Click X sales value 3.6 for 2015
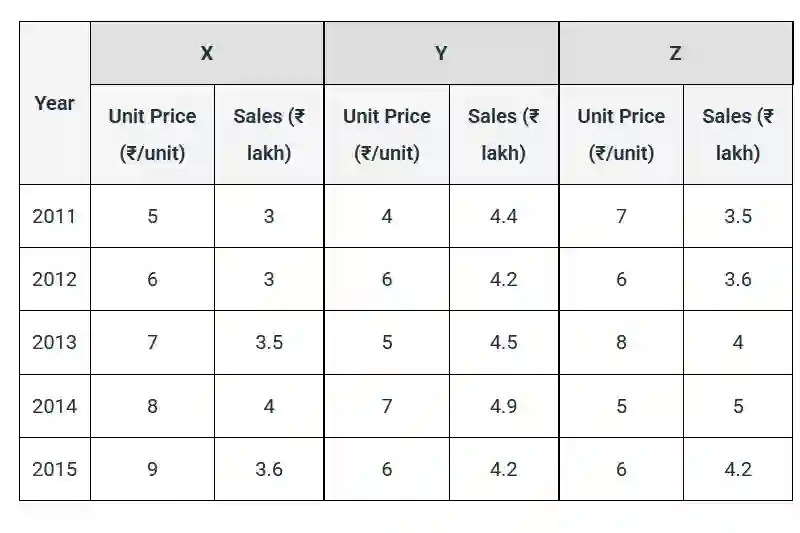 pos(269,469)
